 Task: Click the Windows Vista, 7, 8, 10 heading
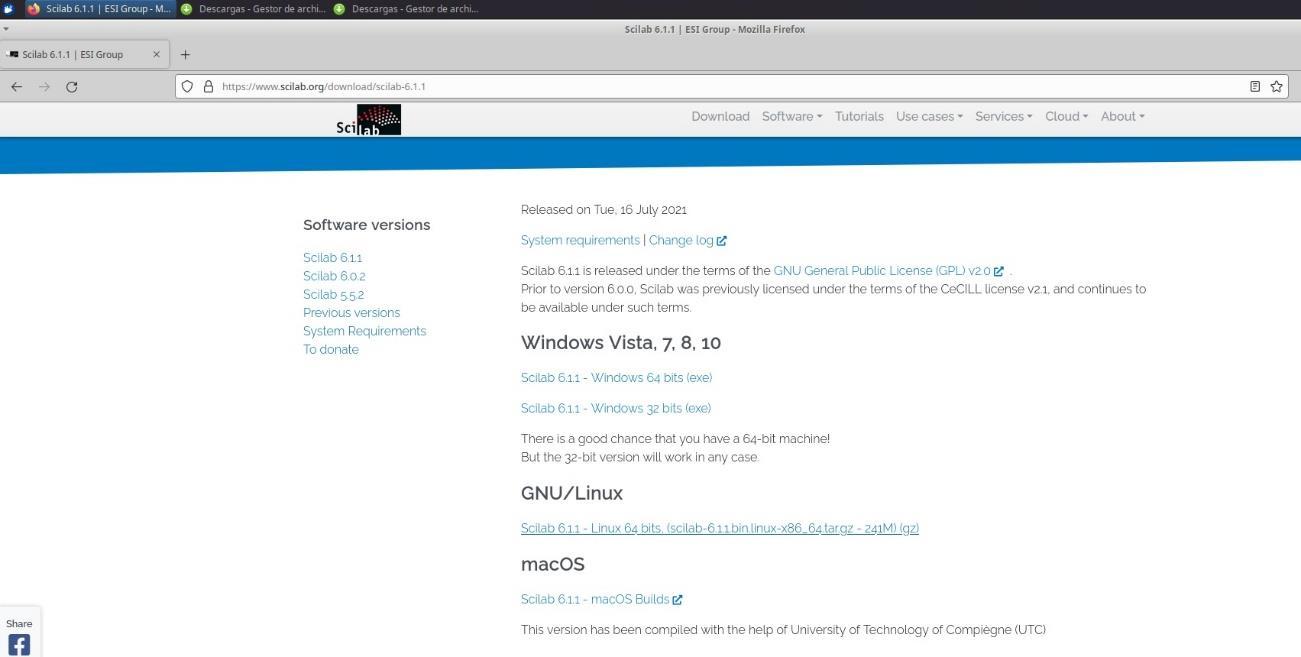[621, 343]
